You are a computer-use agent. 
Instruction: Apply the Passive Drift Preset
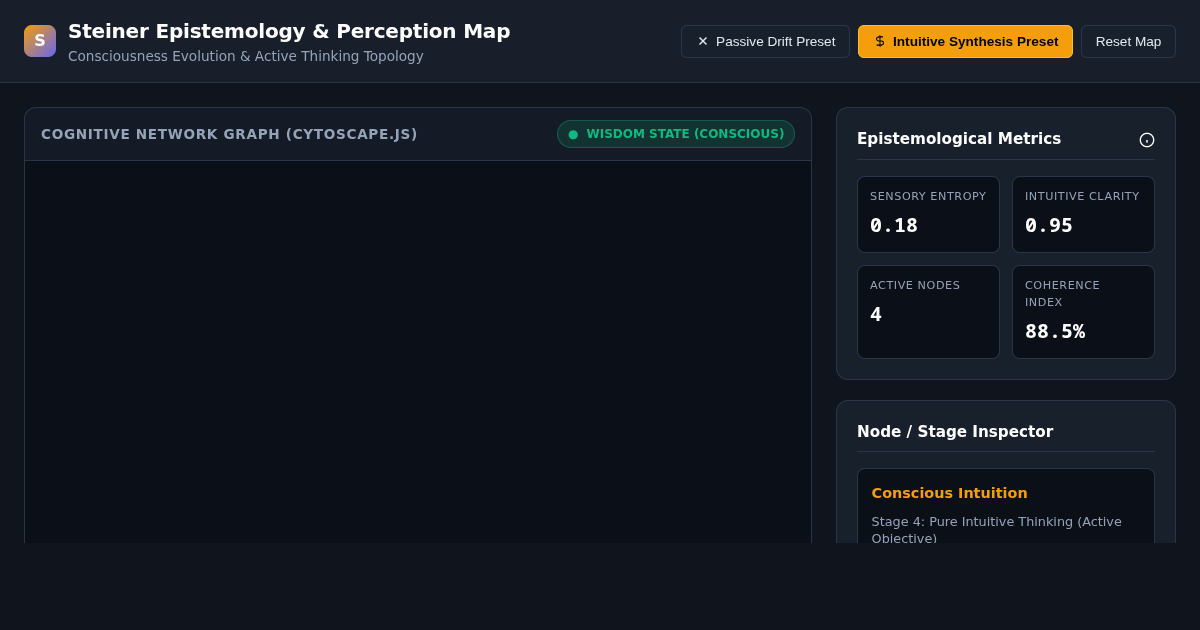(x=765, y=41)
